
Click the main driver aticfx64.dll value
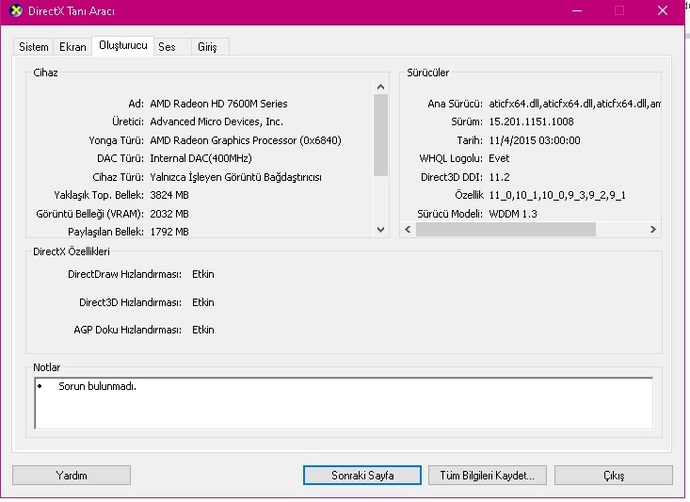(574, 104)
